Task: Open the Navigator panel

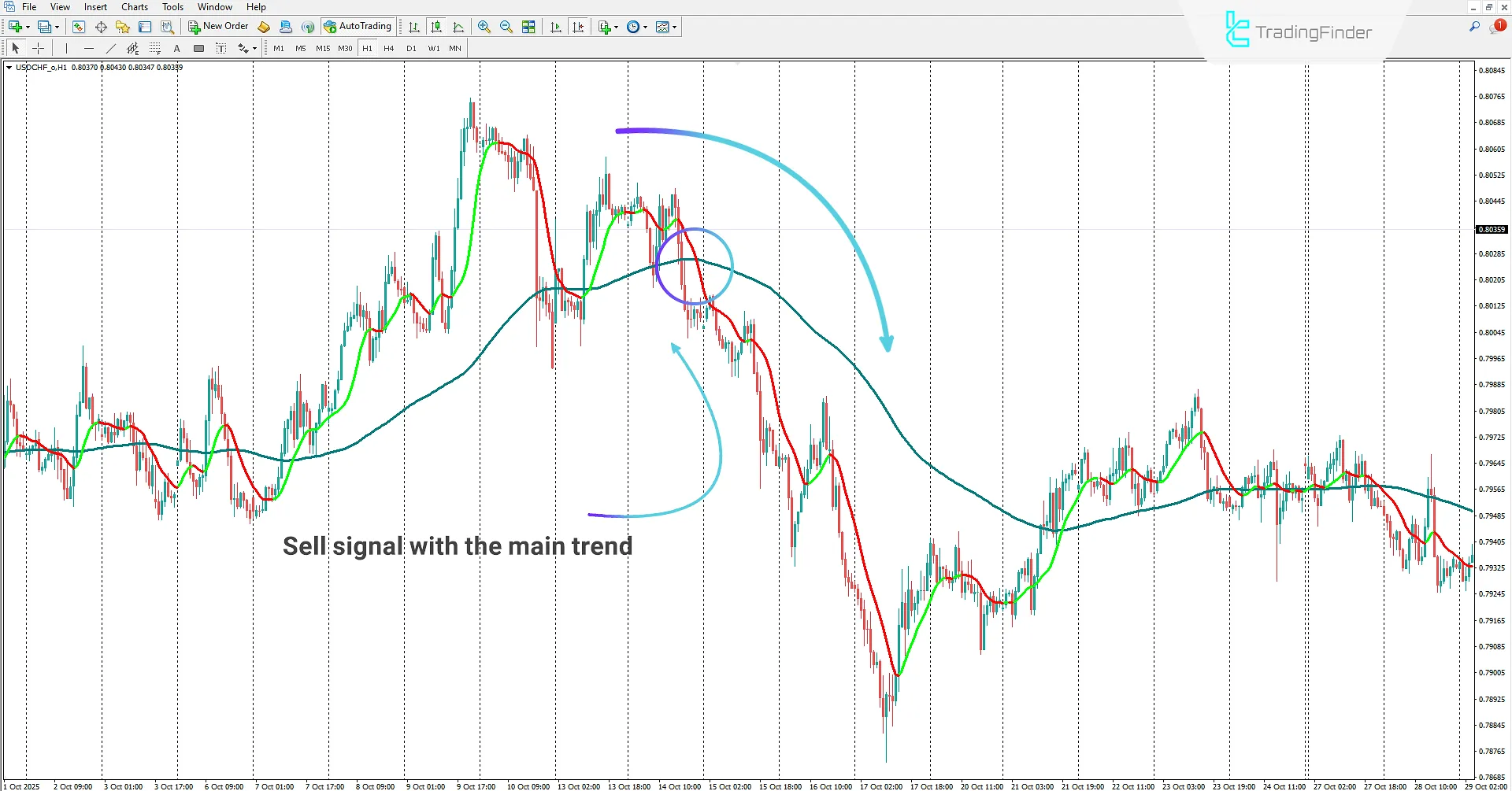Action: (x=122, y=26)
